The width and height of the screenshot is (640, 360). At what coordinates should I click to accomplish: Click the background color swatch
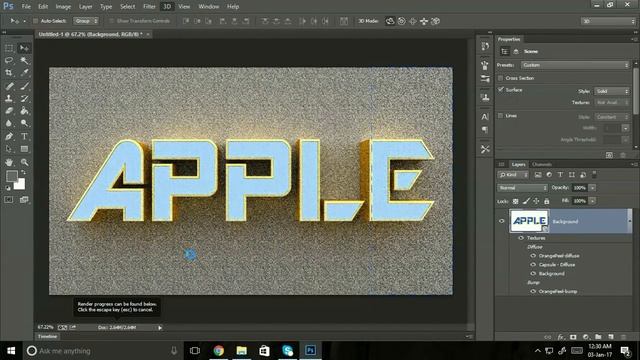click(x=20, y=184)
